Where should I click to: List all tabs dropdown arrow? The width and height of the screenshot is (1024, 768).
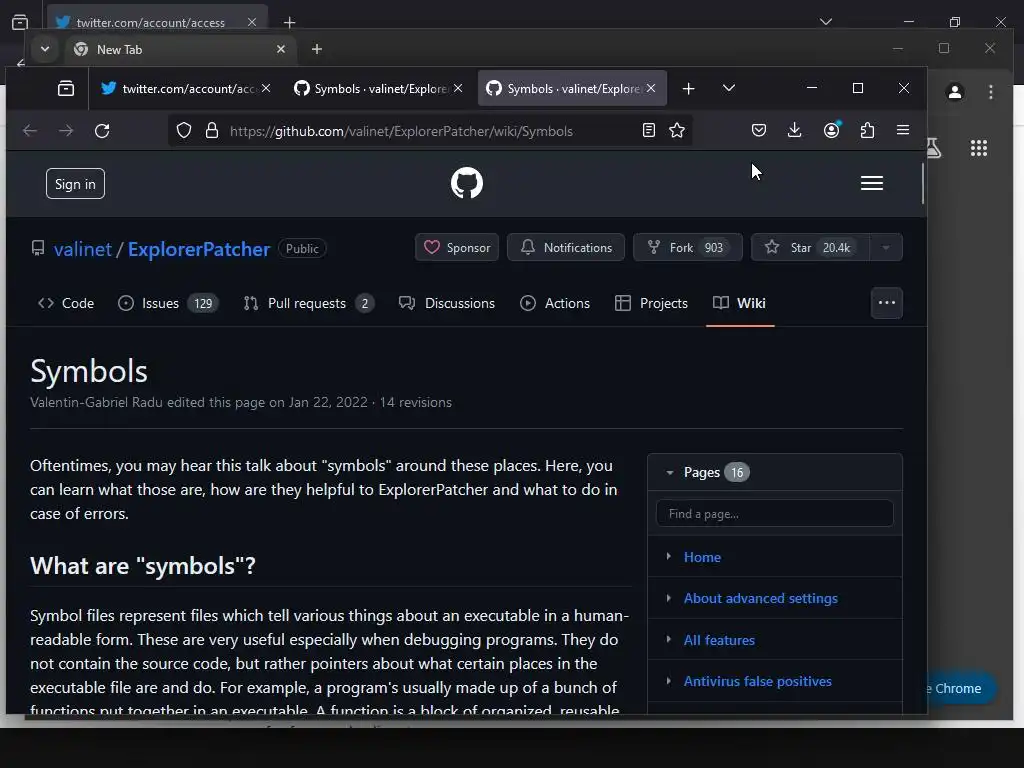[x=729, y=88]
